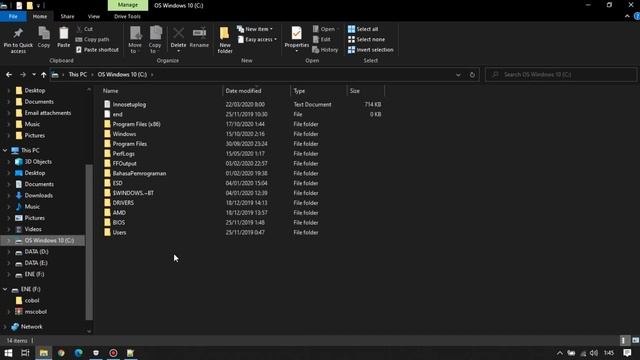
Task: Expand DATA (D:) in navigation pane
Action: (x=9, y=252)
